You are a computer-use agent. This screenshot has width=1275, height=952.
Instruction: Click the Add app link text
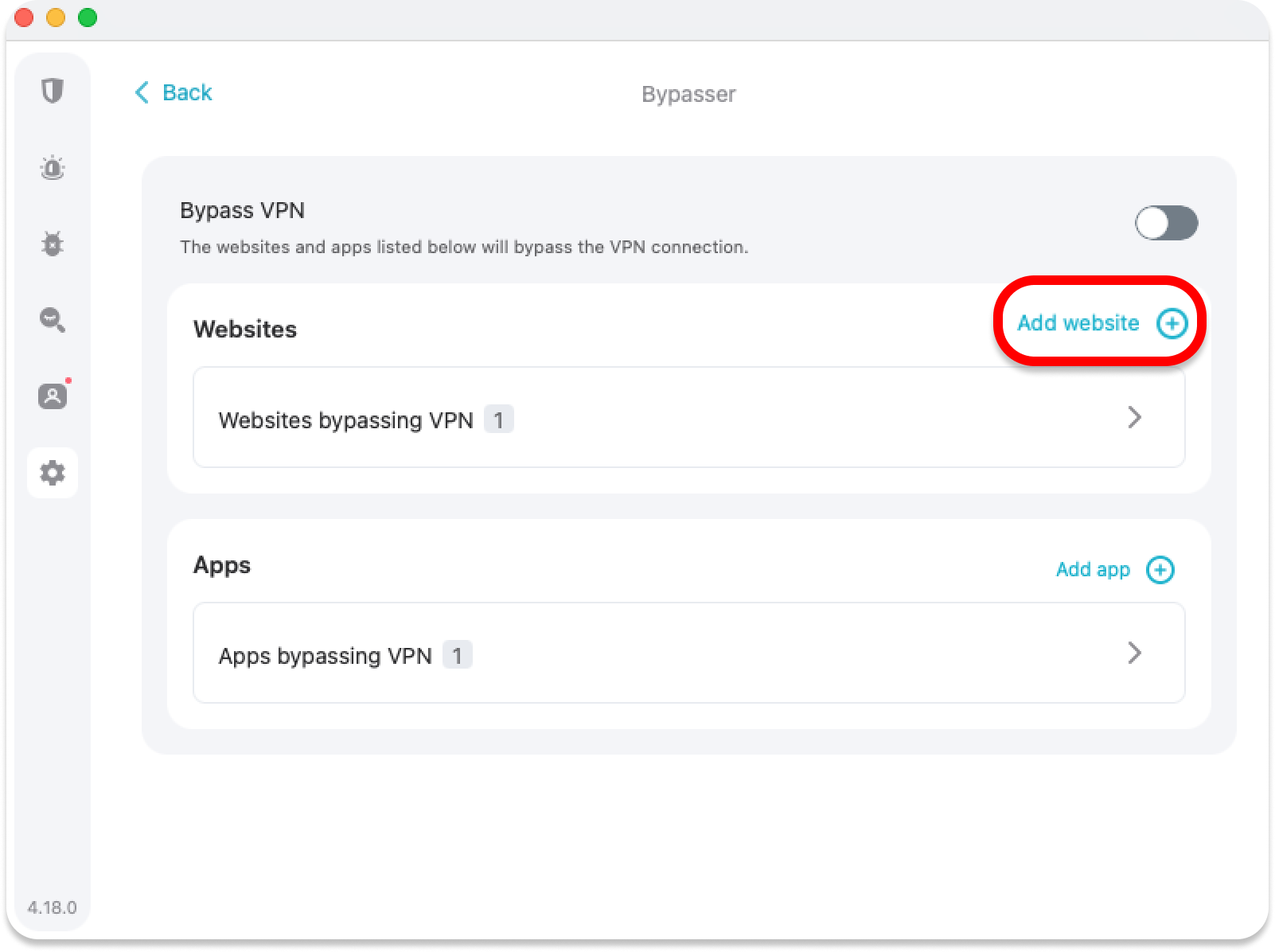[x=1092, y=570]
